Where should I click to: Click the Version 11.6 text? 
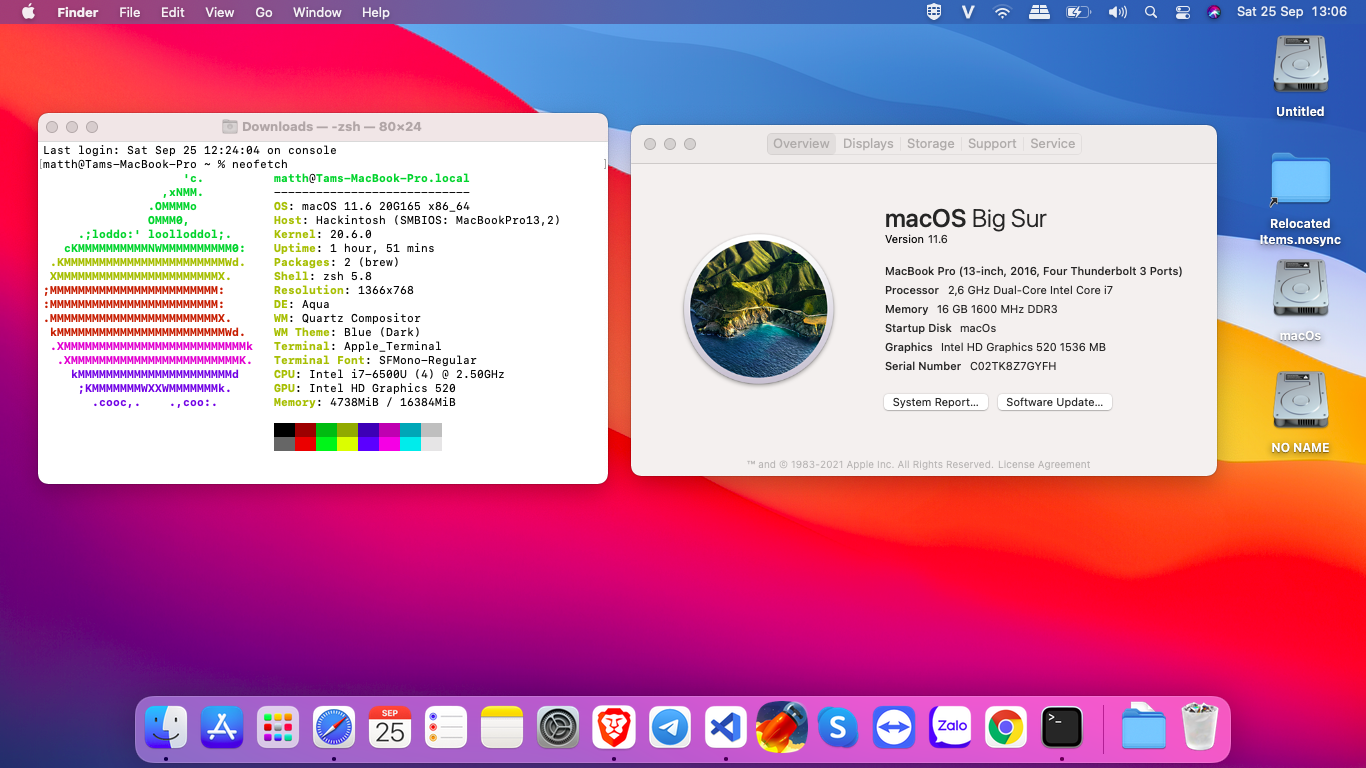pyautogui.click(x=916, y=240)
